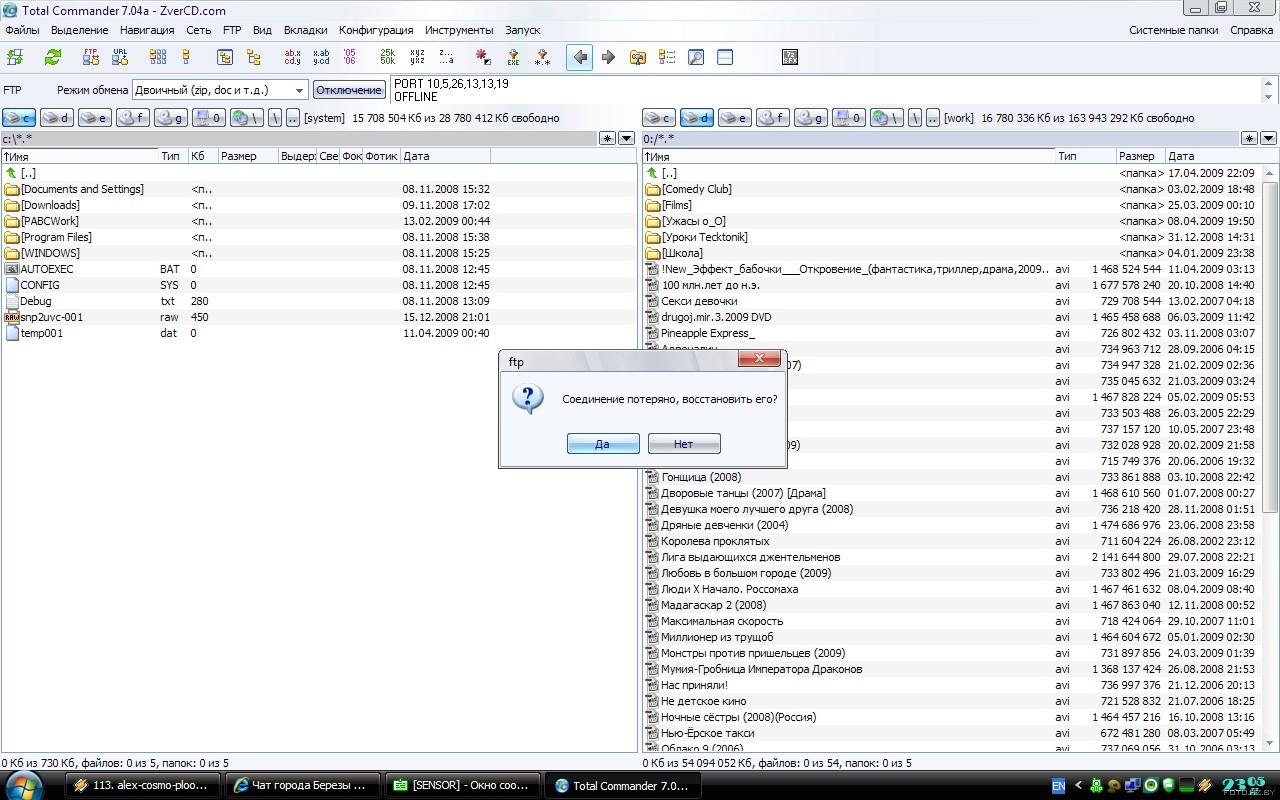
Task: Sort left panel by Дата column header
Action: point(445,156)
